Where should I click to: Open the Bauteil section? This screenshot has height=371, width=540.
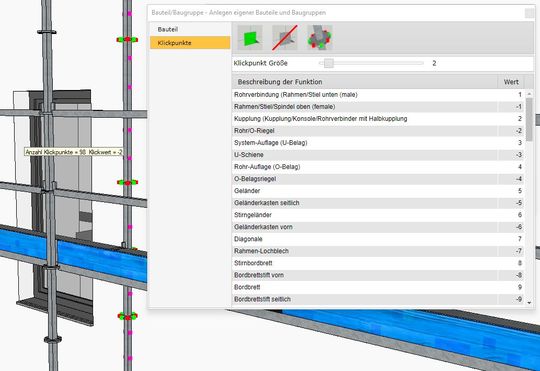click(190, 29)
